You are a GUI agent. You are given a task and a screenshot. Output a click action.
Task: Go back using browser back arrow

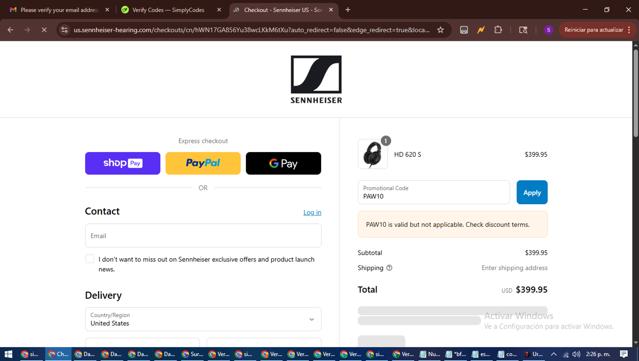click(x=11, y=30)
